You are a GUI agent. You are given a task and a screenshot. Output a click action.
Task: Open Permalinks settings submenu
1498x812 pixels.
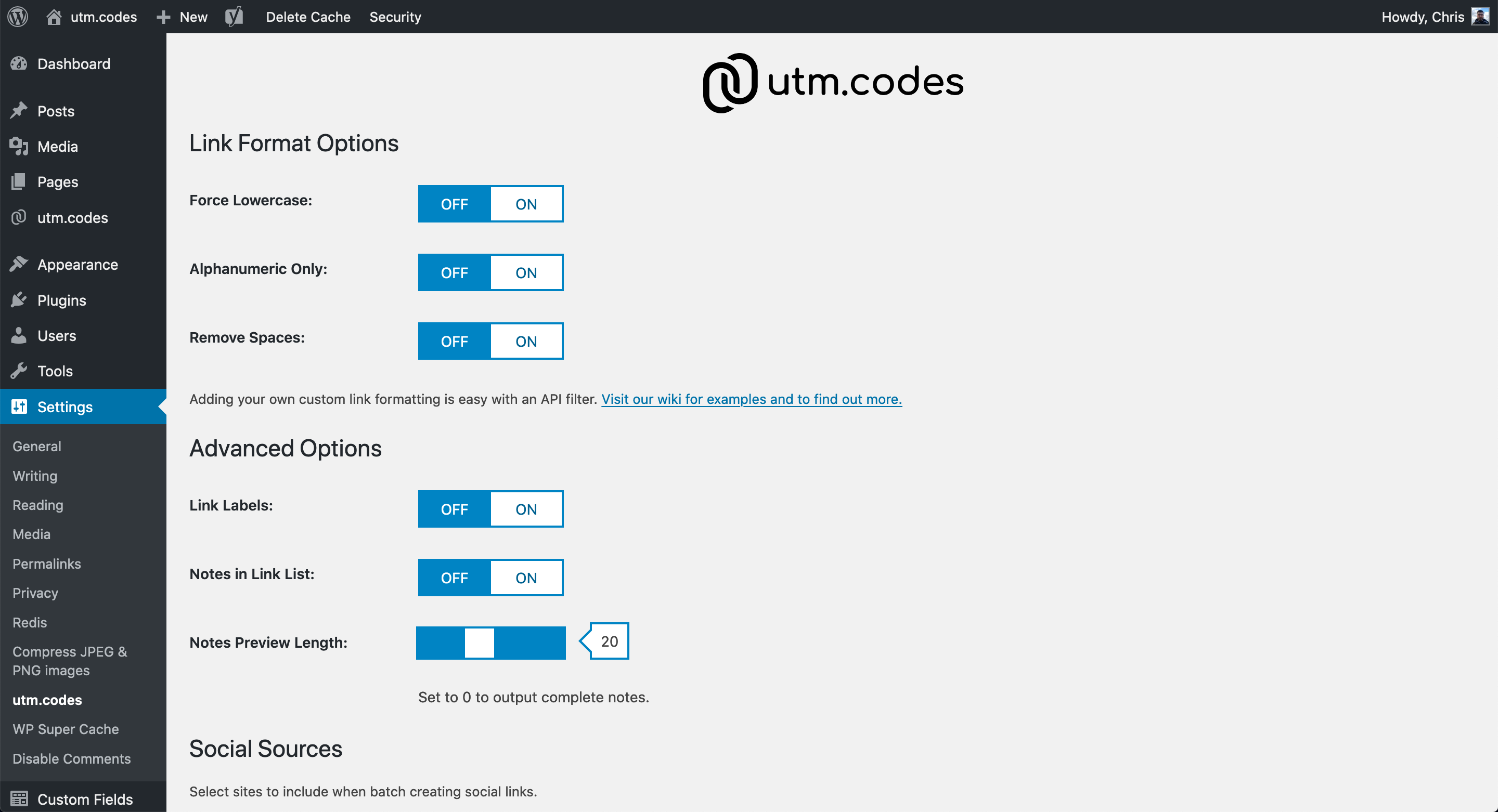pyautogui.click(x=46, y=564)
